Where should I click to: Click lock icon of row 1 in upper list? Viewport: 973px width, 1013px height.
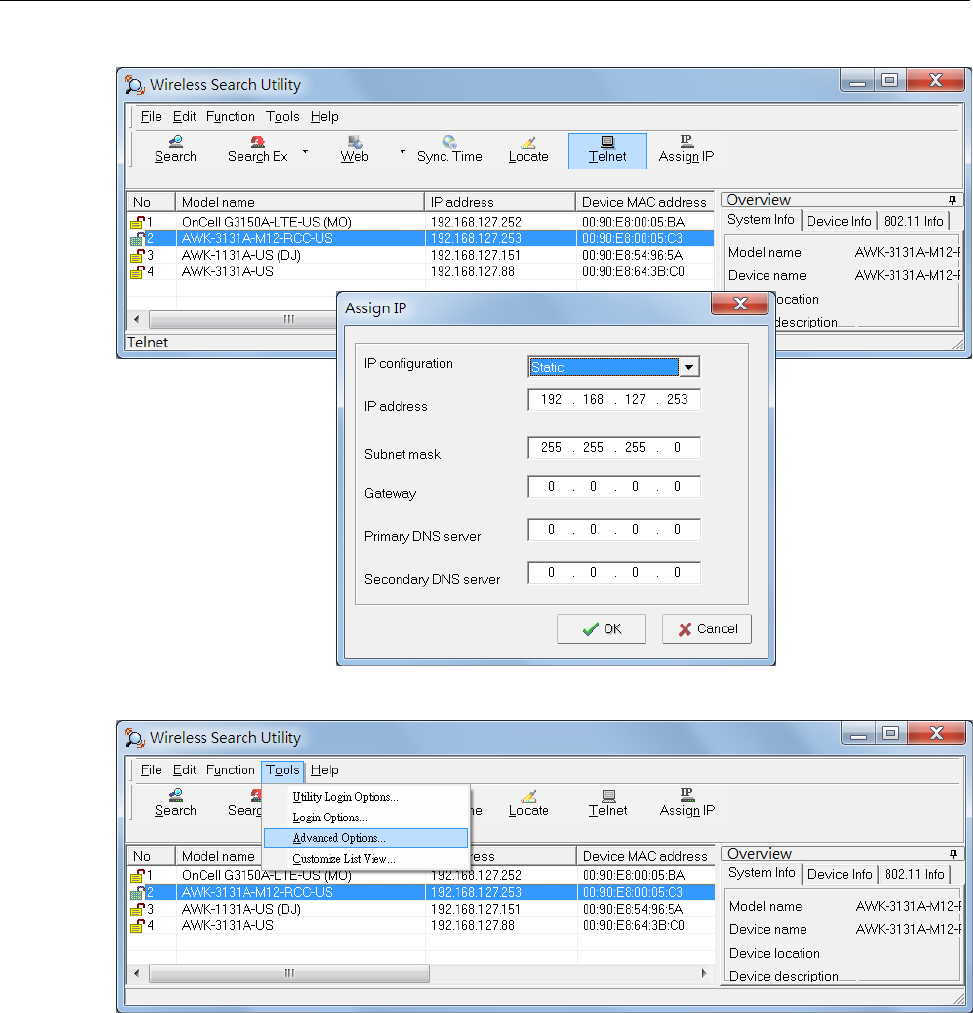pos(137,223)
